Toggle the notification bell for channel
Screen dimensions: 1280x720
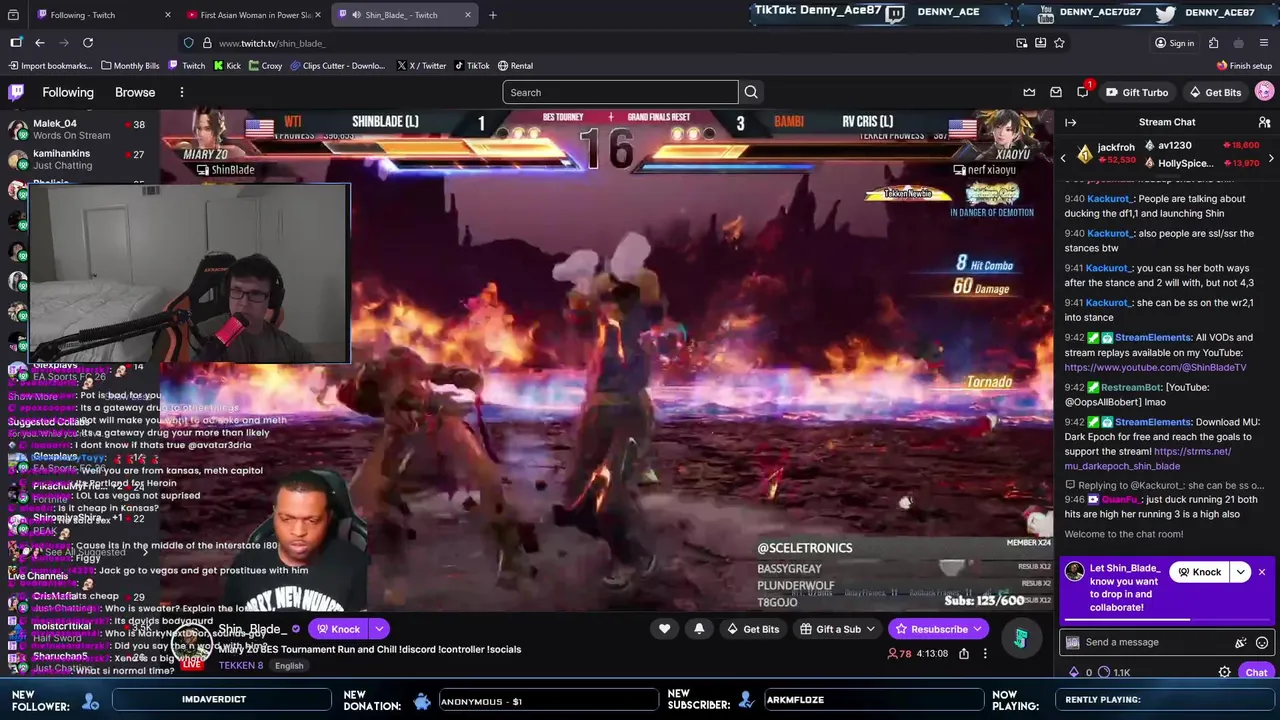699,629
